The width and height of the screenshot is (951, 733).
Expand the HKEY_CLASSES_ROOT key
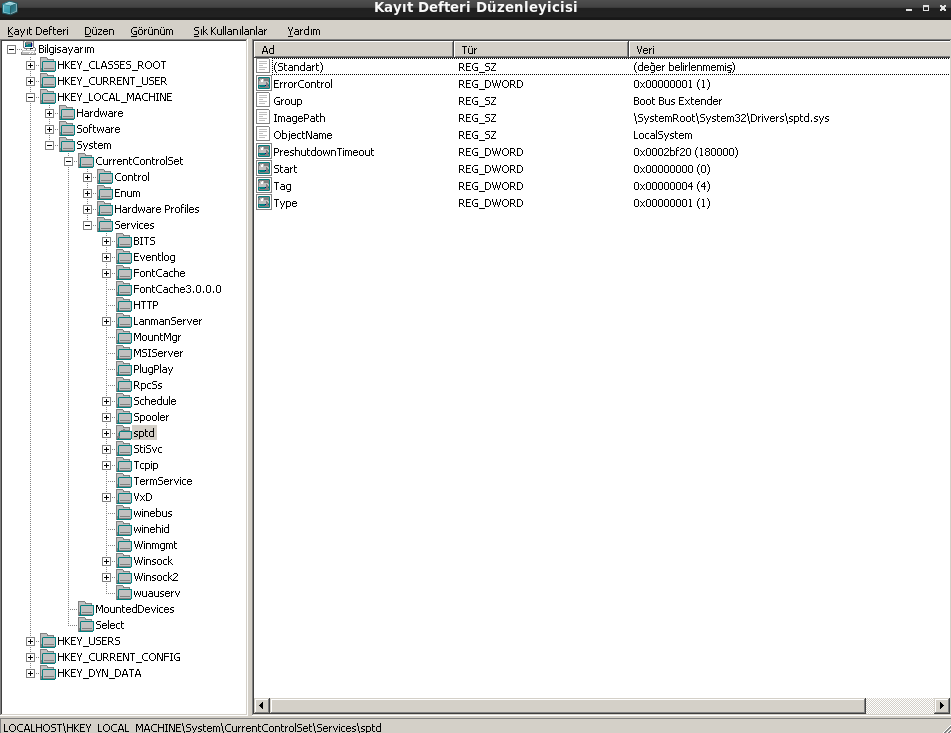[30, 65]
